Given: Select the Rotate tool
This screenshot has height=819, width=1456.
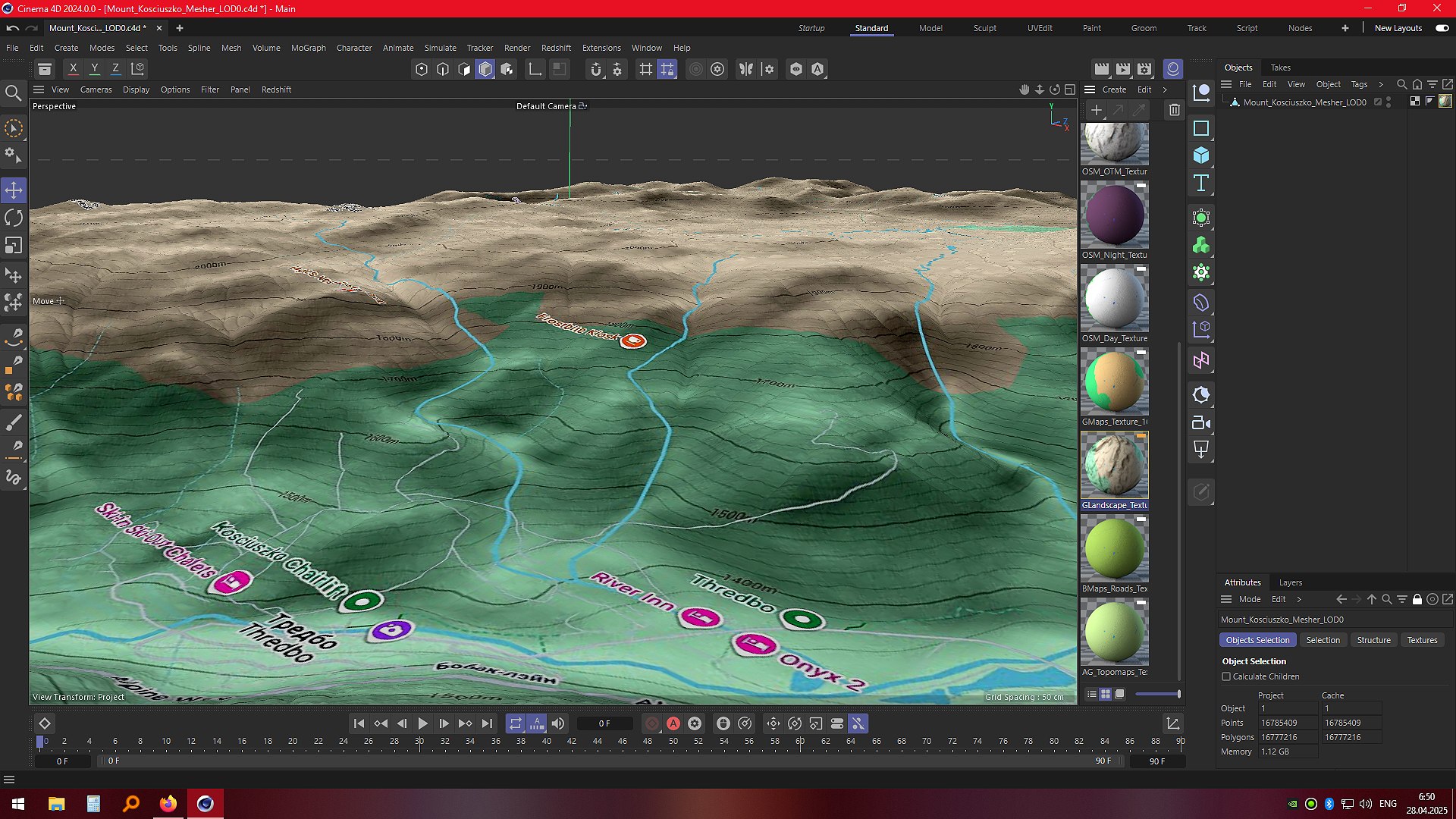Looking at the screenshot, I should pos(14,218).
